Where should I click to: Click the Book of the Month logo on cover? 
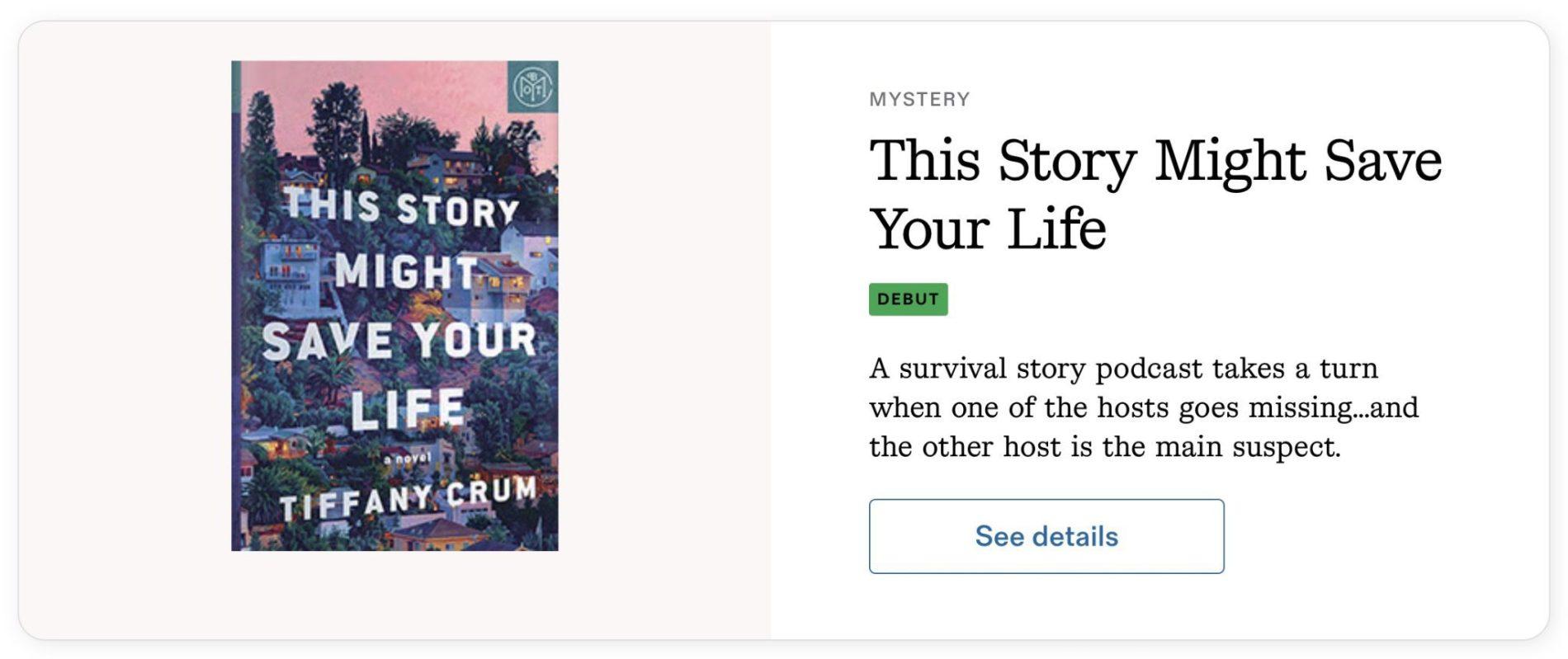coord(532,87)
